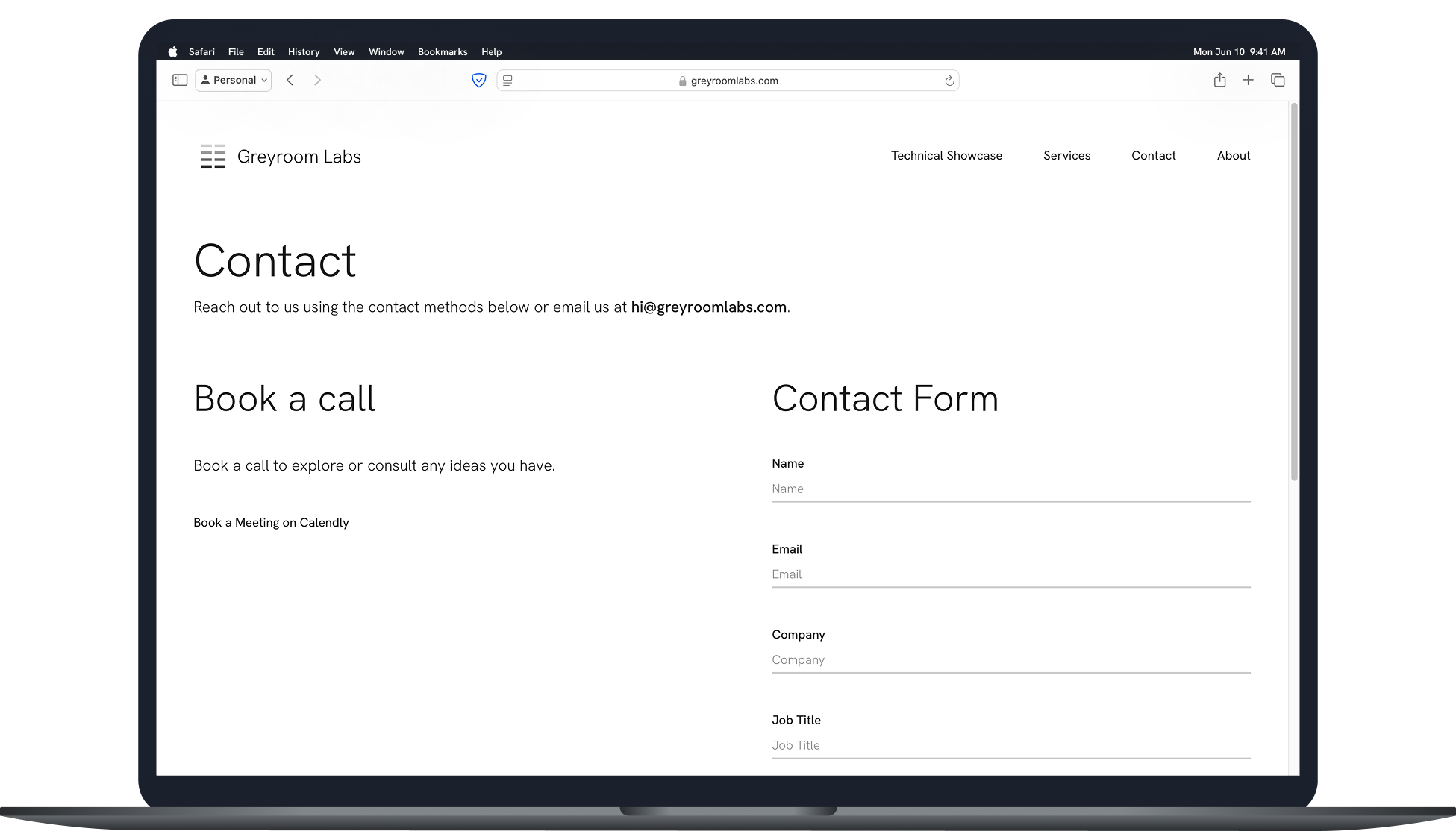1456x831 pixels.
Task: Click the Share icon in toolbar
Action: (1219, 80)
